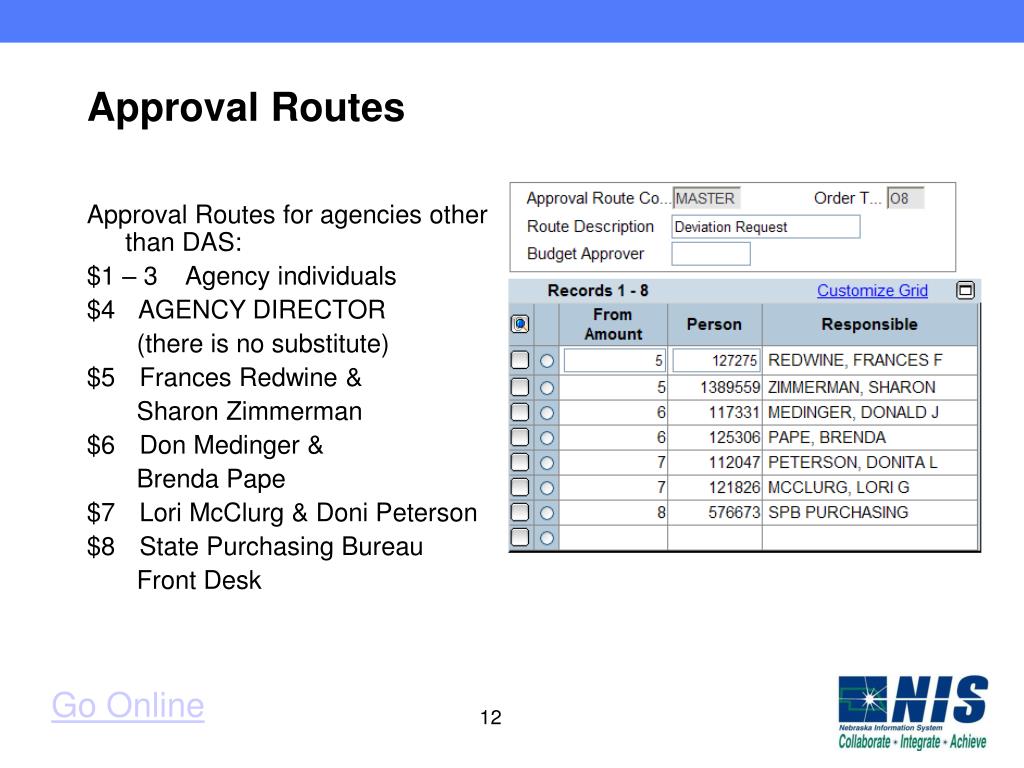1024x768 pixels.
Task: Click the name ZIMMERMAN, SHARON
Action: point(852,387)
